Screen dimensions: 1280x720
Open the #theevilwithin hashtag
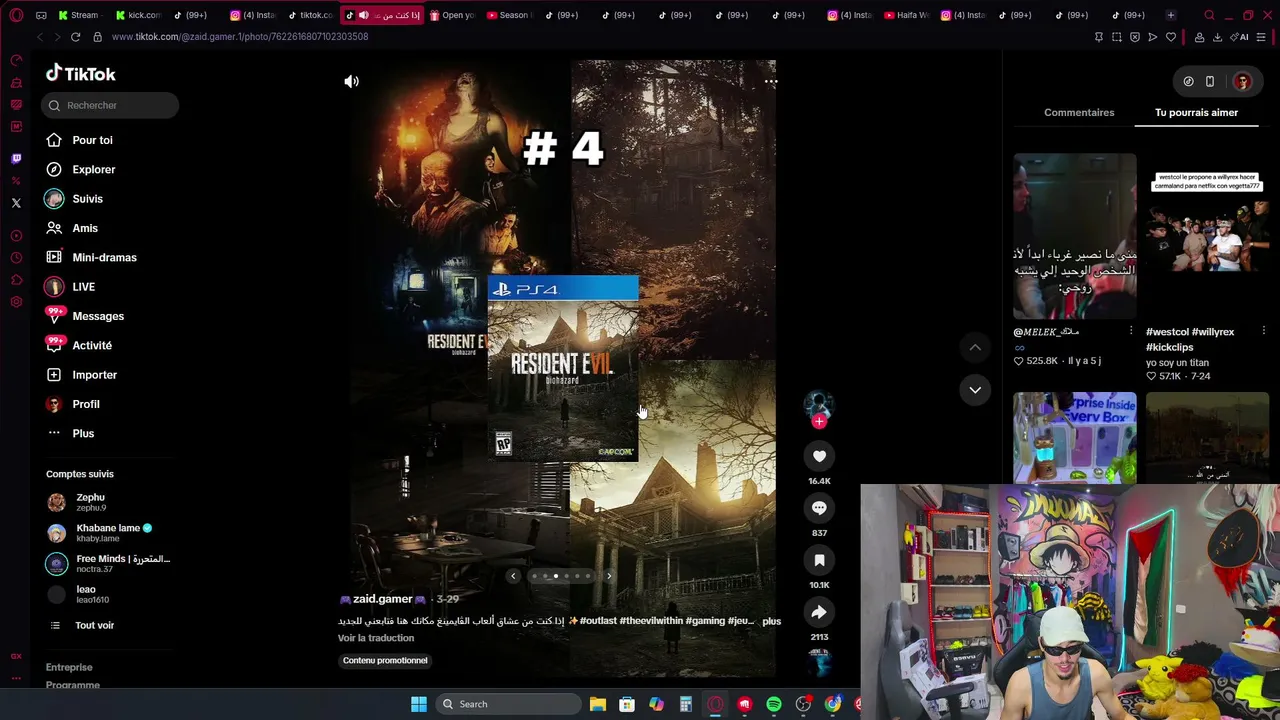point(652,621)
